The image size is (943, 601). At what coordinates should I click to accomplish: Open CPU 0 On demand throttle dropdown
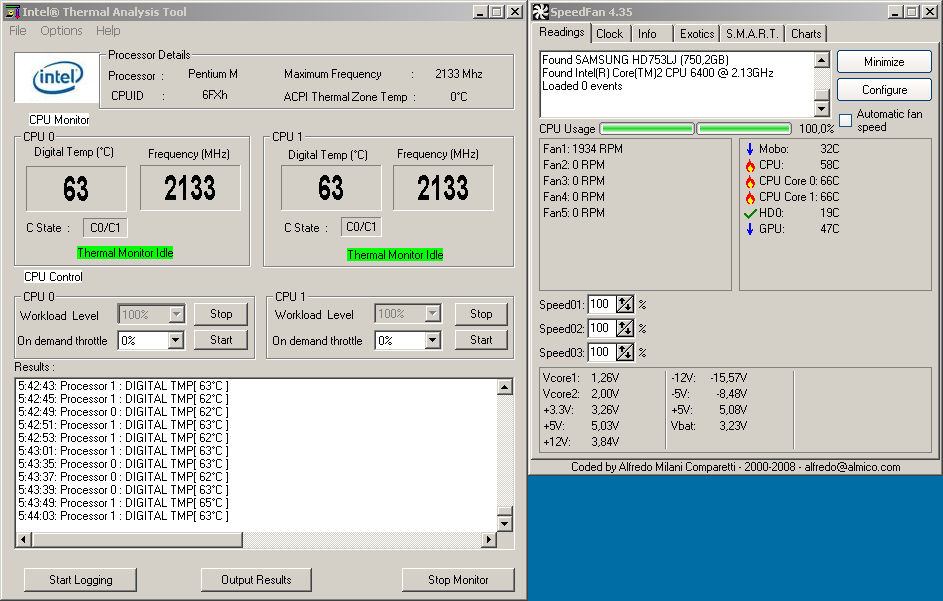[175, 341]
